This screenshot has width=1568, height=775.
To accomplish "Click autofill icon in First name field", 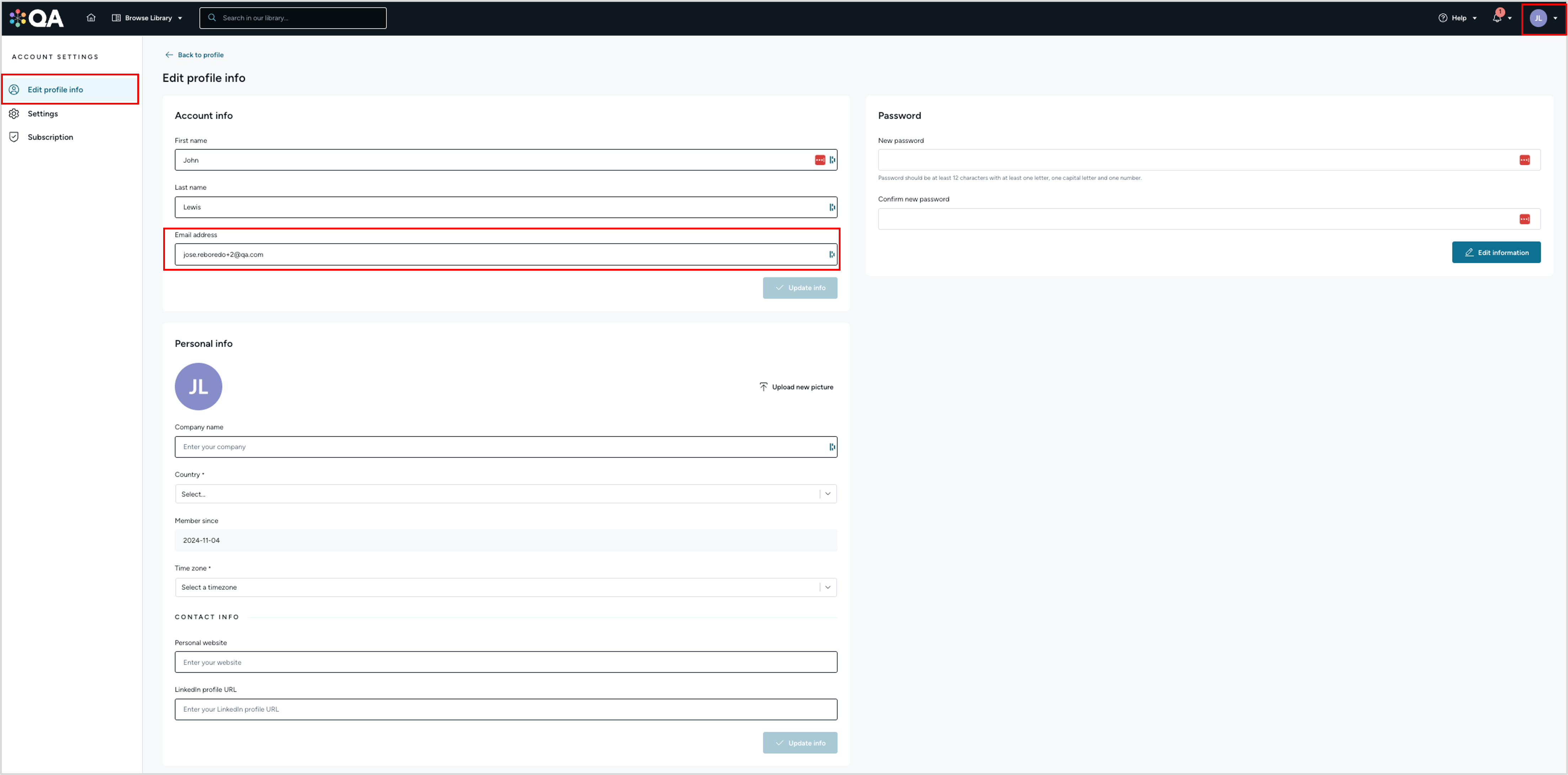I will coord(832,160).
